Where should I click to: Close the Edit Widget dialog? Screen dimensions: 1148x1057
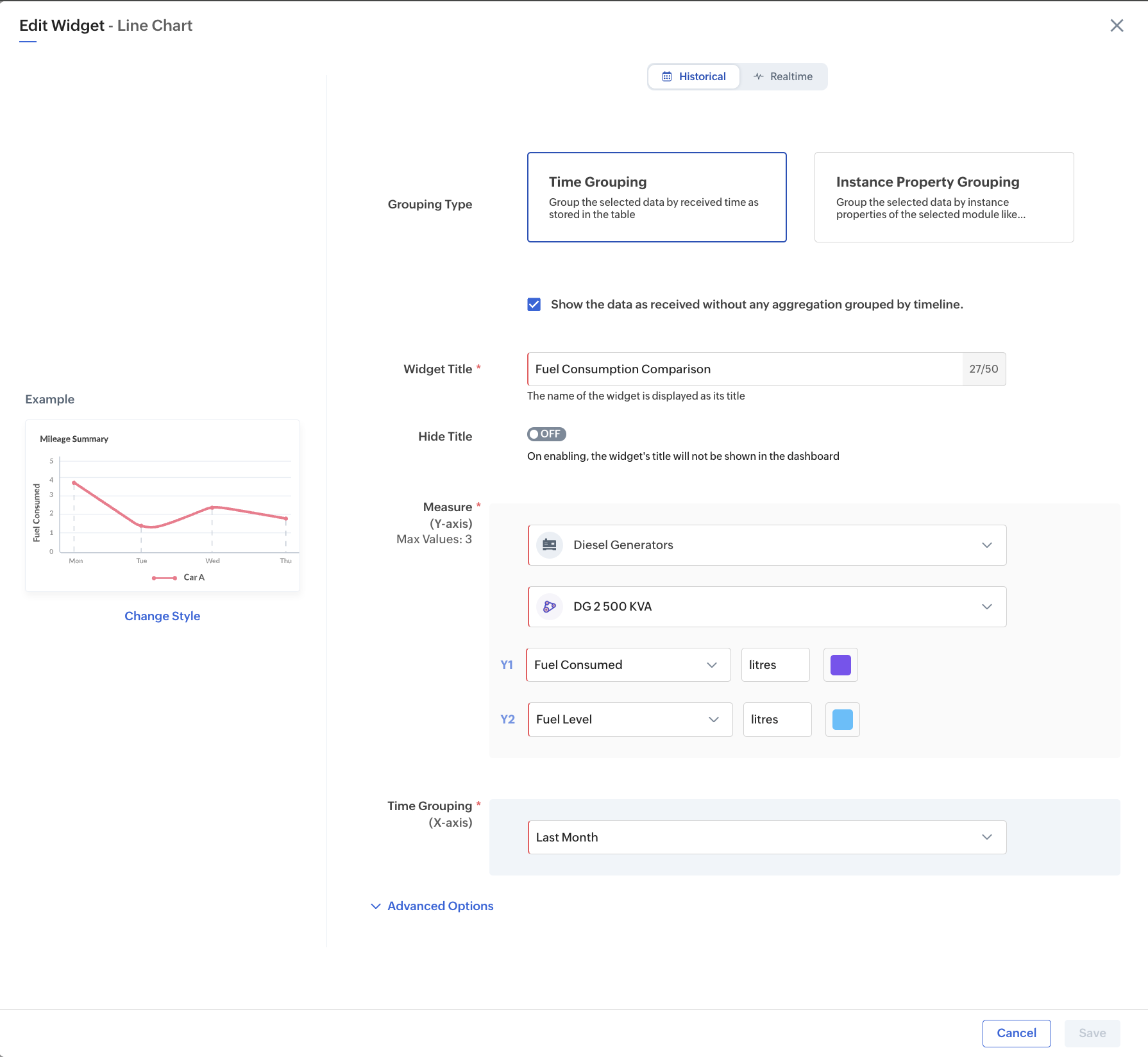pos(1117,26)
